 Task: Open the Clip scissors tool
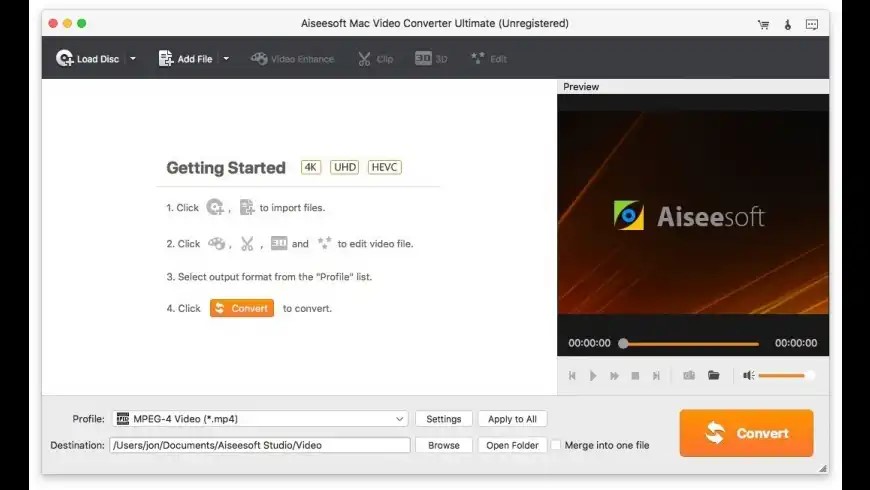click(x=375, y=58)
